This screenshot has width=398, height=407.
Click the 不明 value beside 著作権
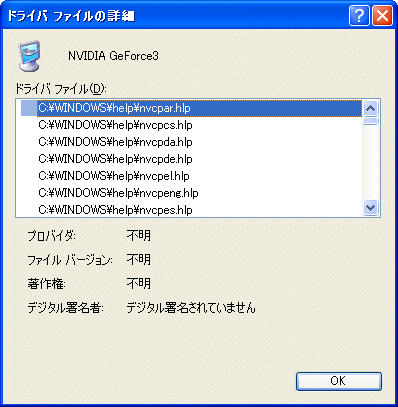pyautogui.click(x=139, y=284)
